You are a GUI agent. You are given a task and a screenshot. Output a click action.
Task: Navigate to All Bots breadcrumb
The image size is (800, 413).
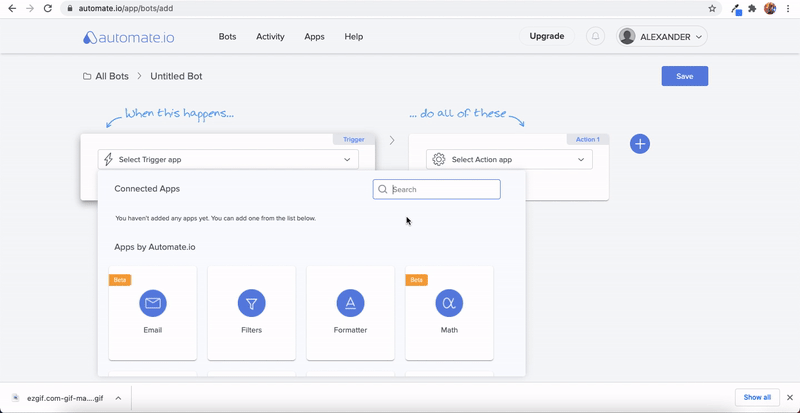pyautogui.click(x=112, y=77)
